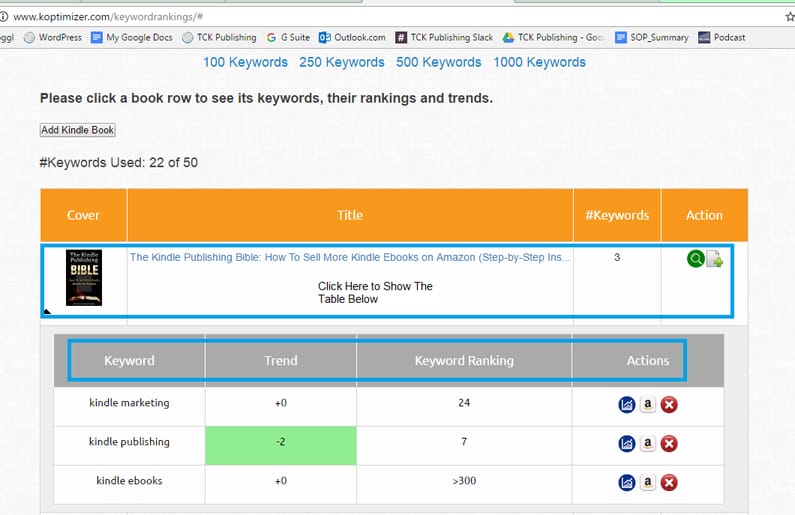795x515 pixels.
Task: Open Amazon search for kindle ebooks
Action: click(x=647, y=483)
